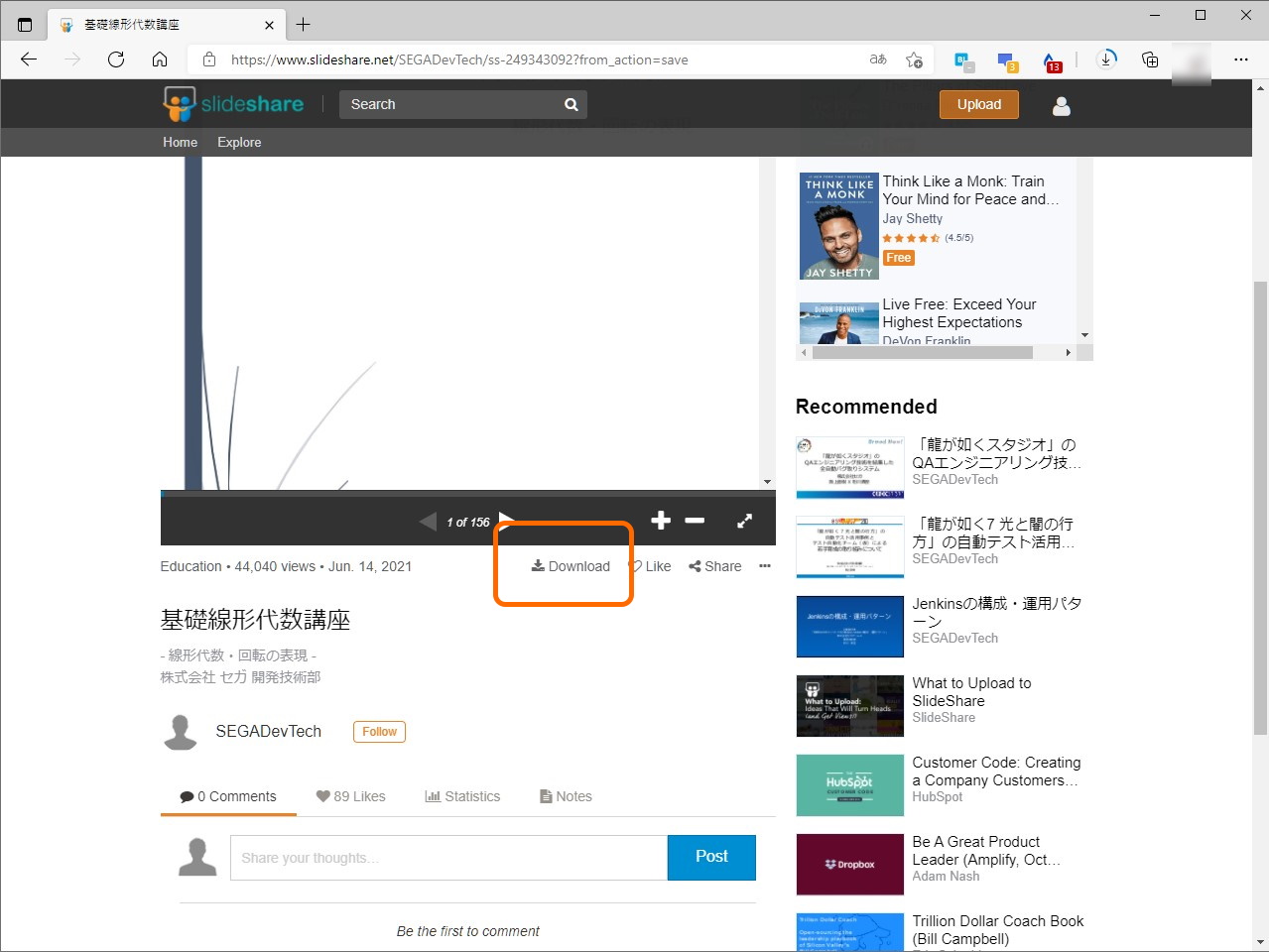Screen dimensions: 1269x952
Task: Open more options with the ellipsis beside Share
Action: click(764, 565)
